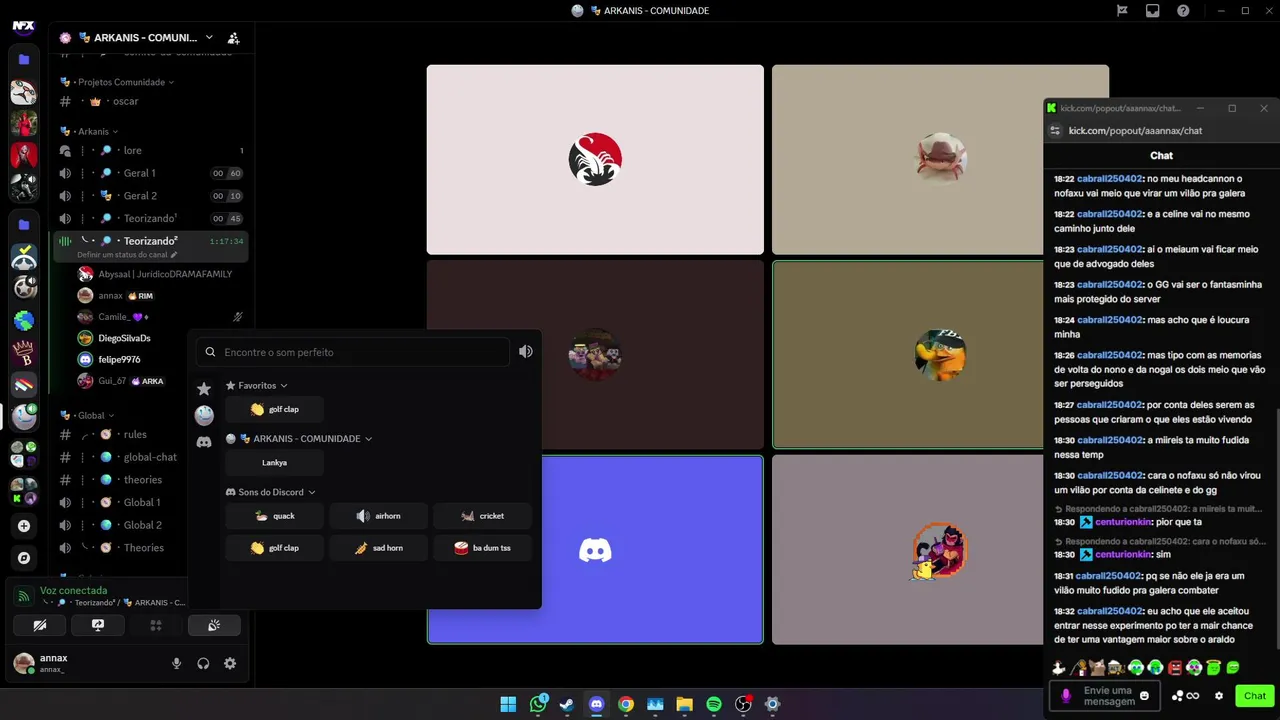Collapse the Sons do Discord section

pos(271,492)
